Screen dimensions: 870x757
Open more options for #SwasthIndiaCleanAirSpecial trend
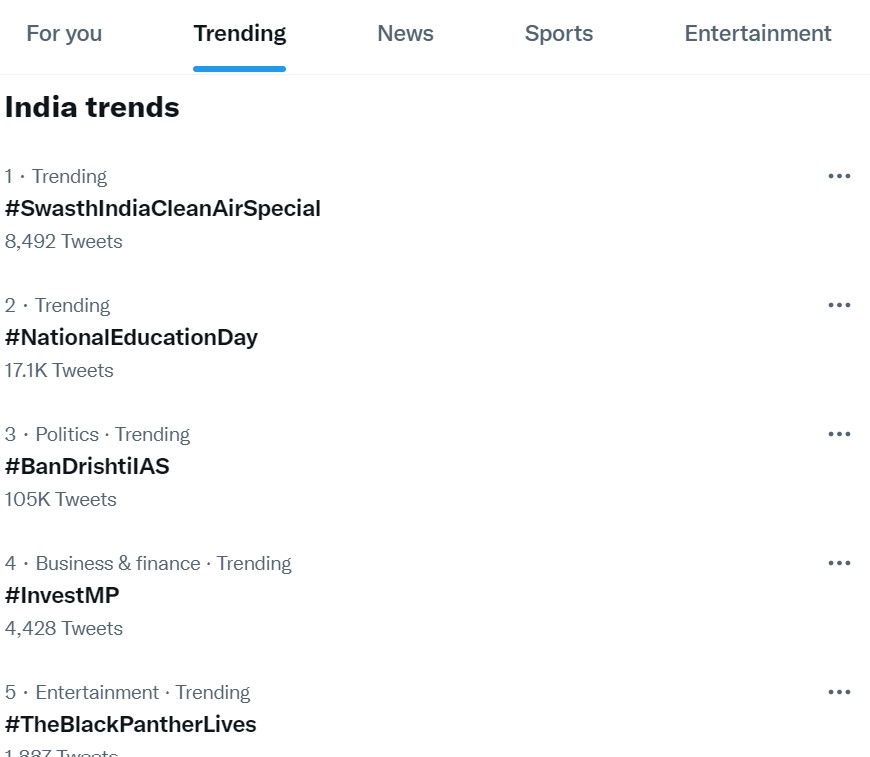click(x=839, y=177)
